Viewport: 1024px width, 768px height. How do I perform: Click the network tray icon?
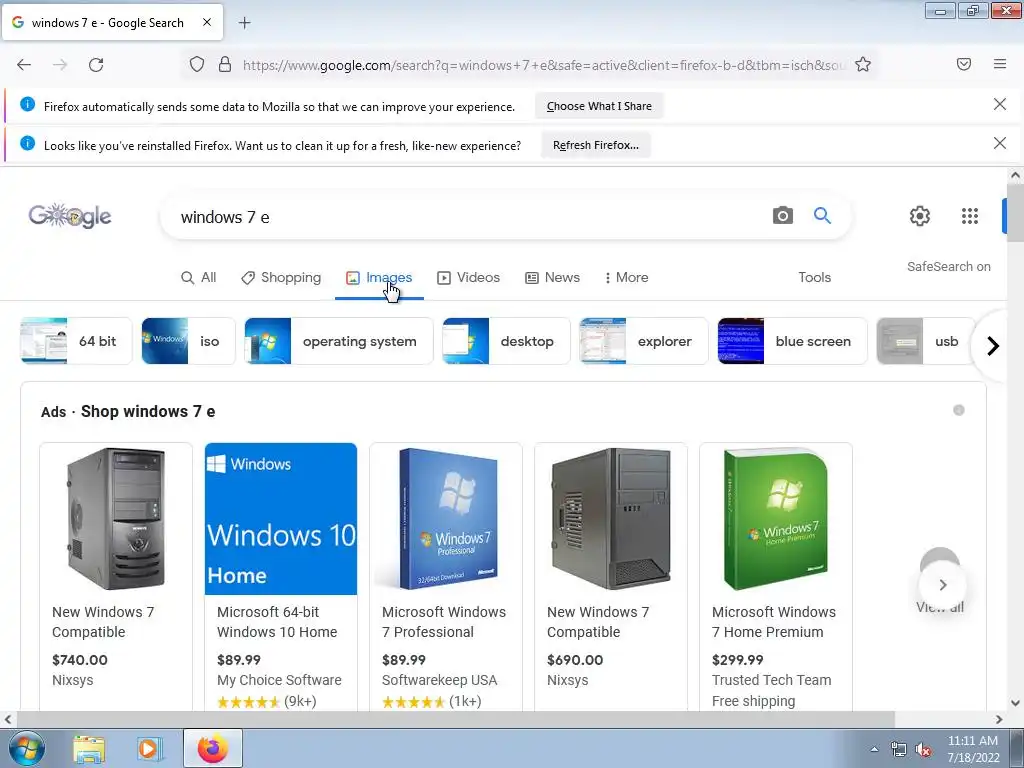point(899,749)
